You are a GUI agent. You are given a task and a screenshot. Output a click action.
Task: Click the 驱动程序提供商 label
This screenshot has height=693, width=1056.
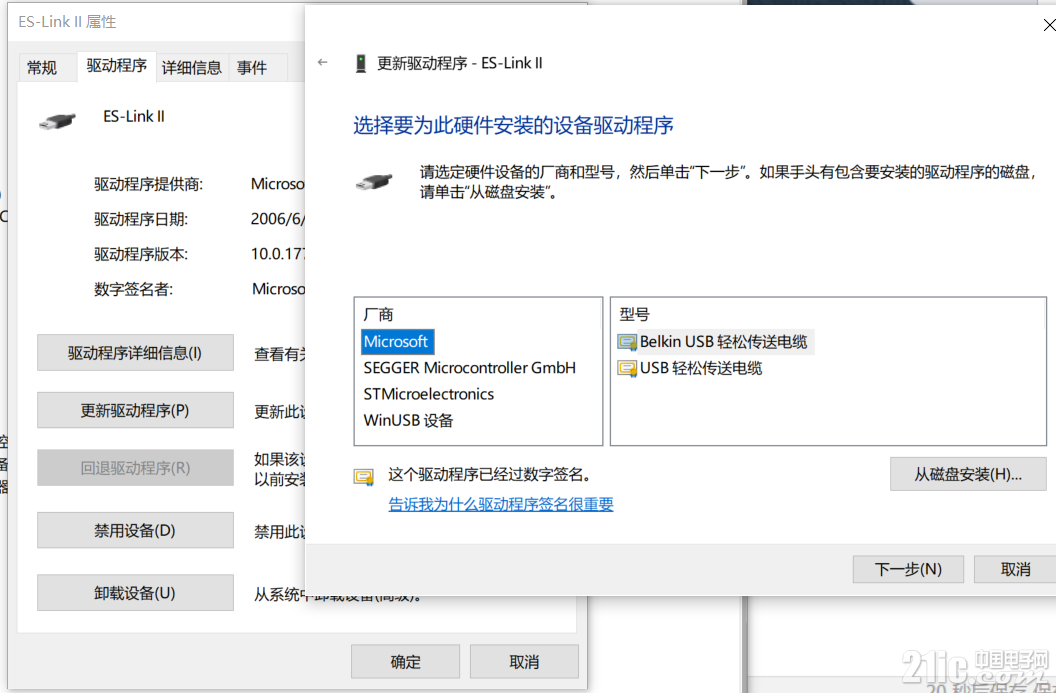click(148, 185)
